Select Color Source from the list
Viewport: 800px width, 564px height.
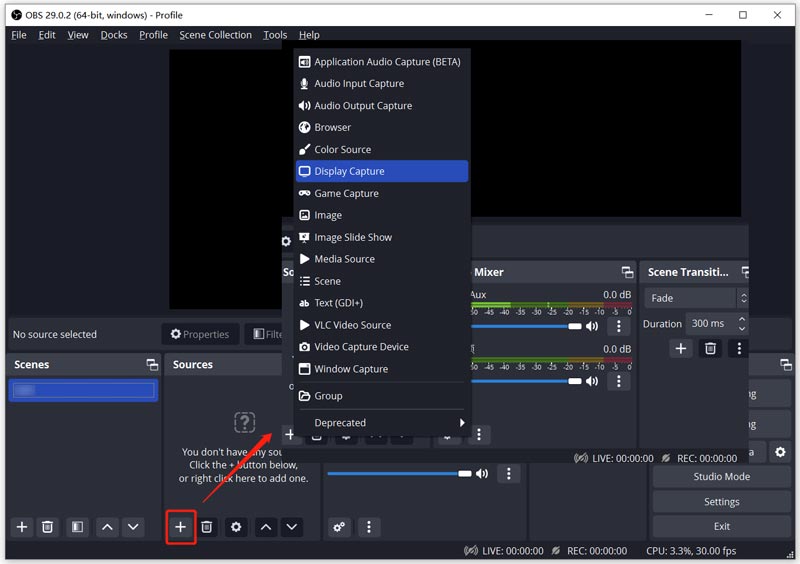tap(382, 150)
